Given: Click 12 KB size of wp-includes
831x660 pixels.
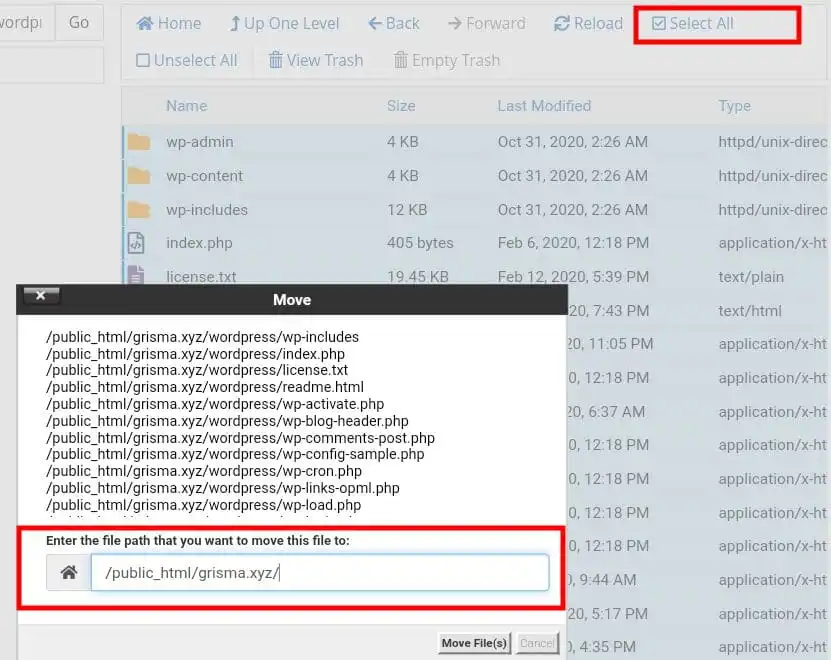Looking at the screenshot, I should point(407,210).
